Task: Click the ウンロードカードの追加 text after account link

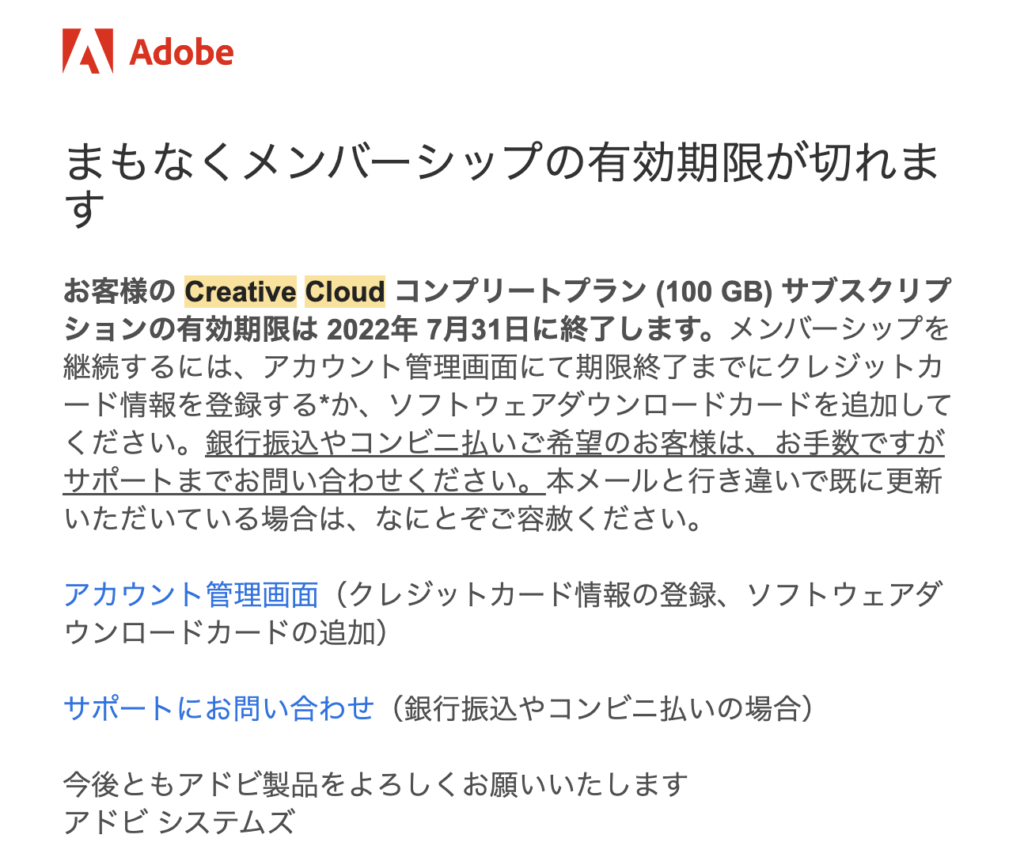Action: (226, 632)
